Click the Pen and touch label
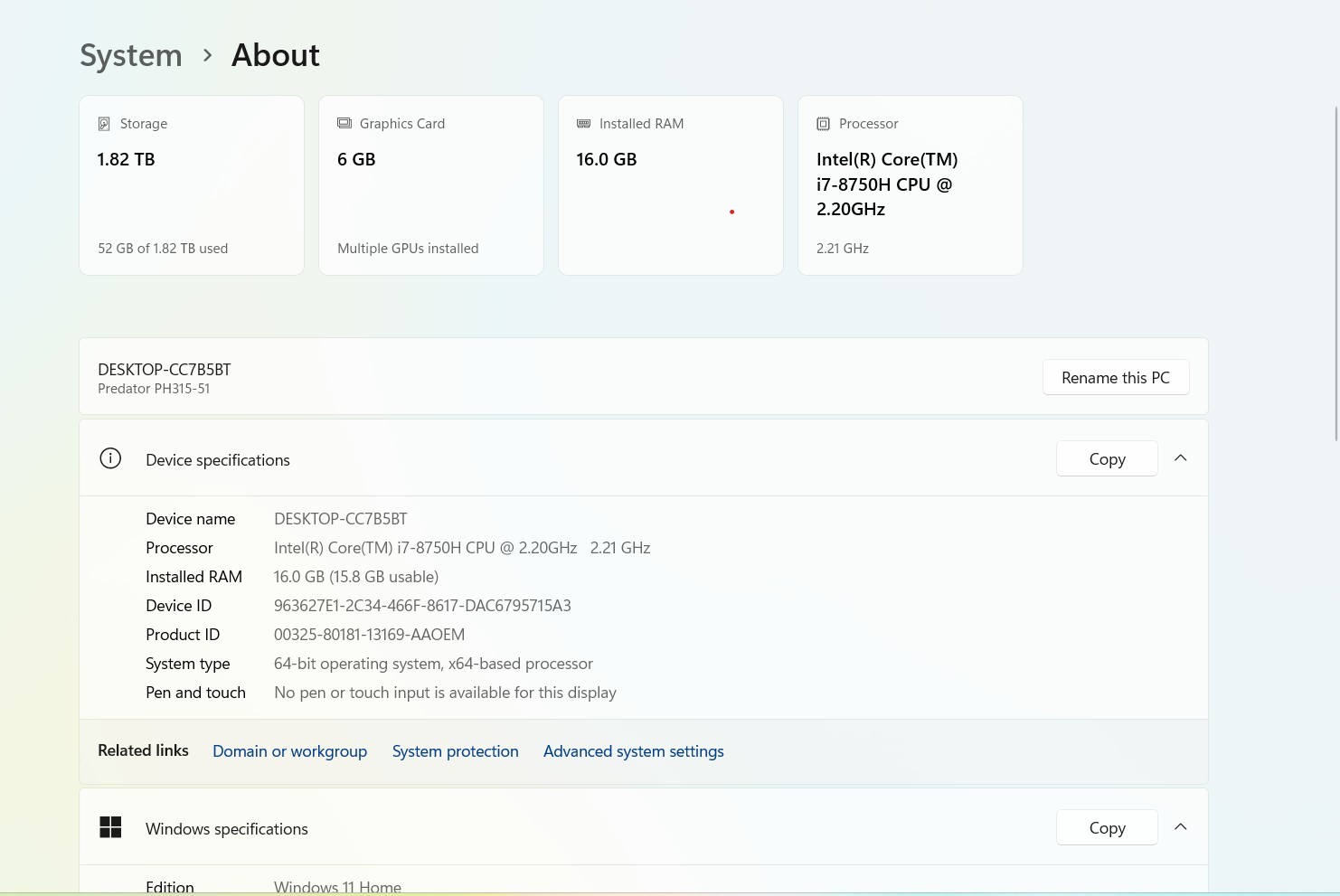Viewport: 1340px width, 896px height. (195, 693)
